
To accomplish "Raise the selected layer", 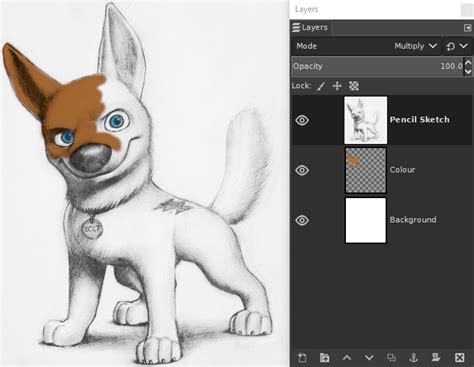I will [347, 358].
